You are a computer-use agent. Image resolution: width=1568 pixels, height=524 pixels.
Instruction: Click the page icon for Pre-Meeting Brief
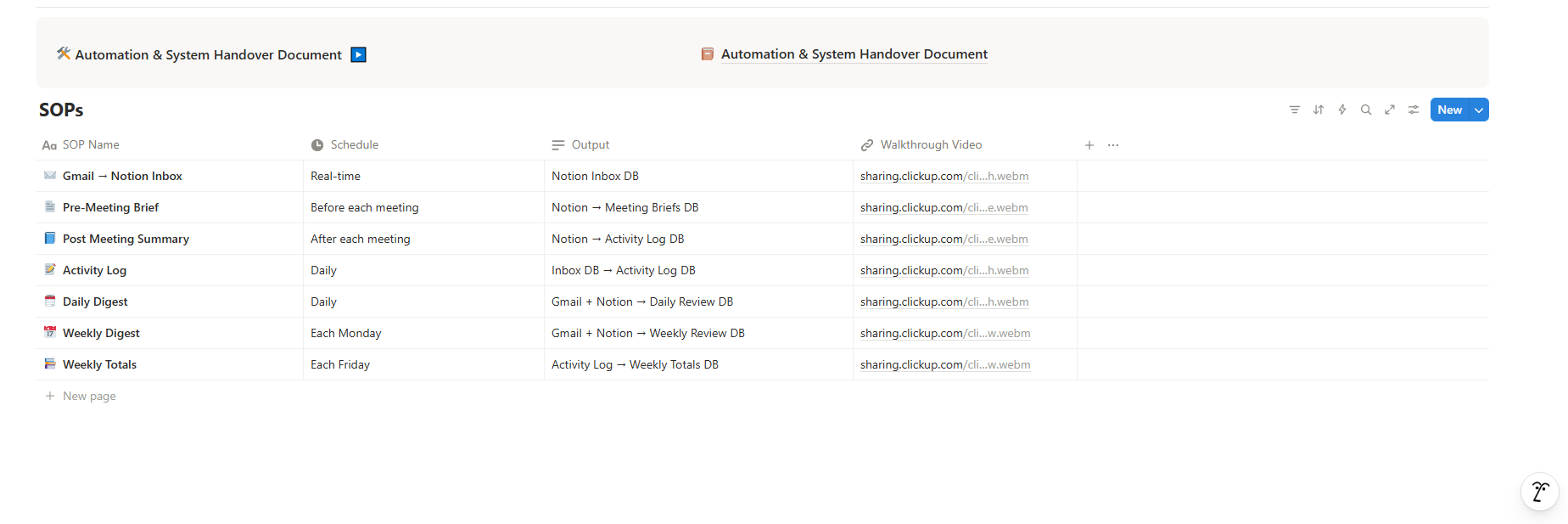coord(50,207)
